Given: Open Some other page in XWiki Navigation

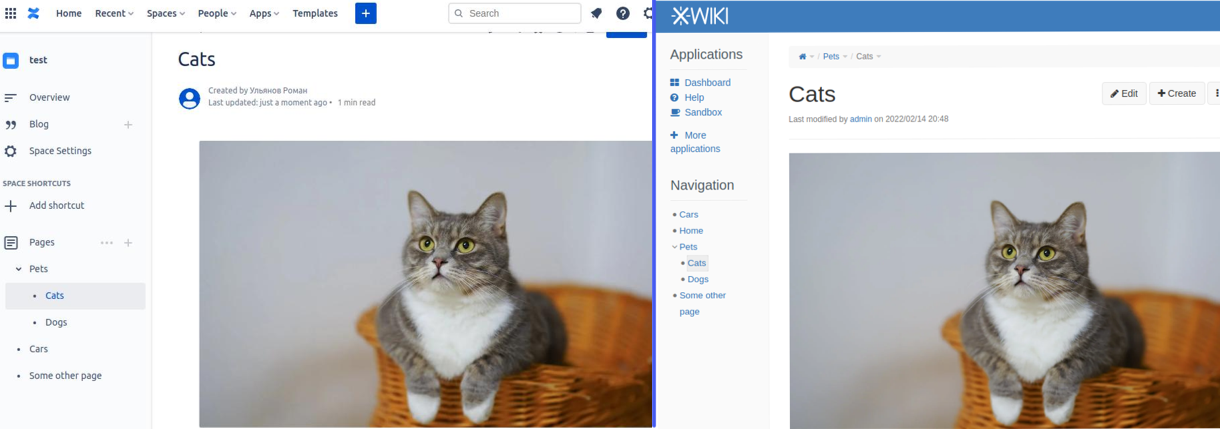Looking at the screenshot, I should click(x=702, y=303).
